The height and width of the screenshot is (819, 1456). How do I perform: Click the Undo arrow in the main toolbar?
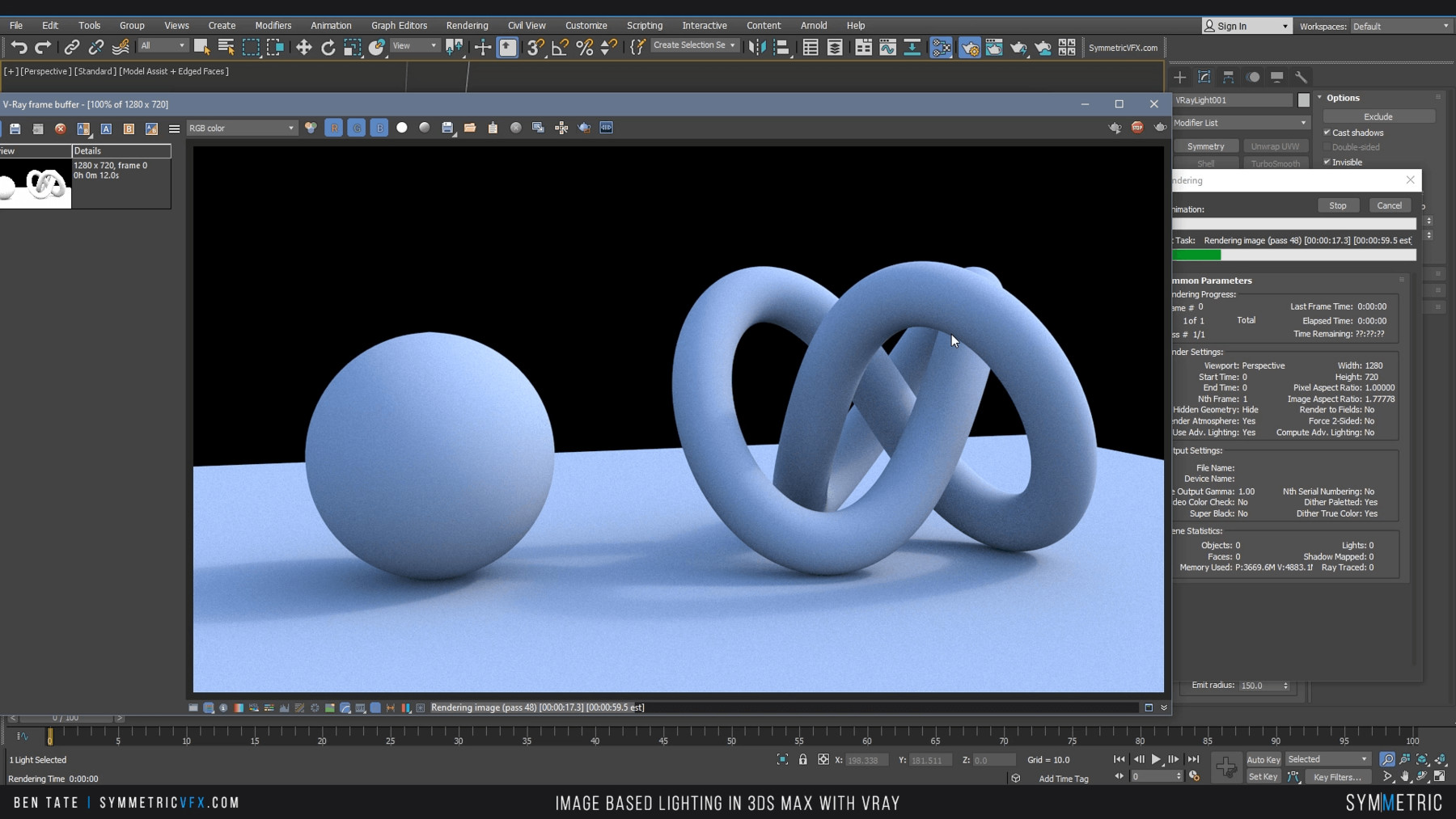pyautogui.click(x=19, y=47)
